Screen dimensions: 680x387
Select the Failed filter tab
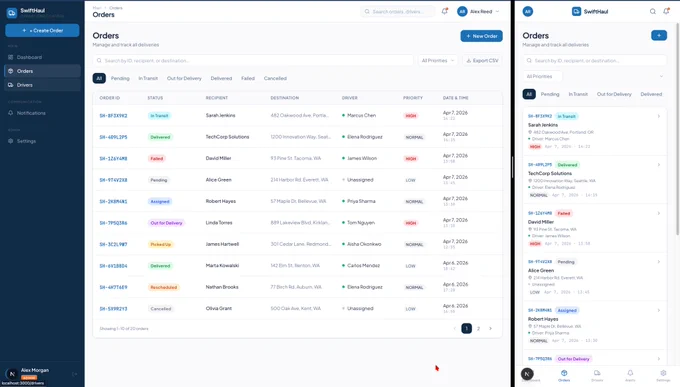click(248, 79)
